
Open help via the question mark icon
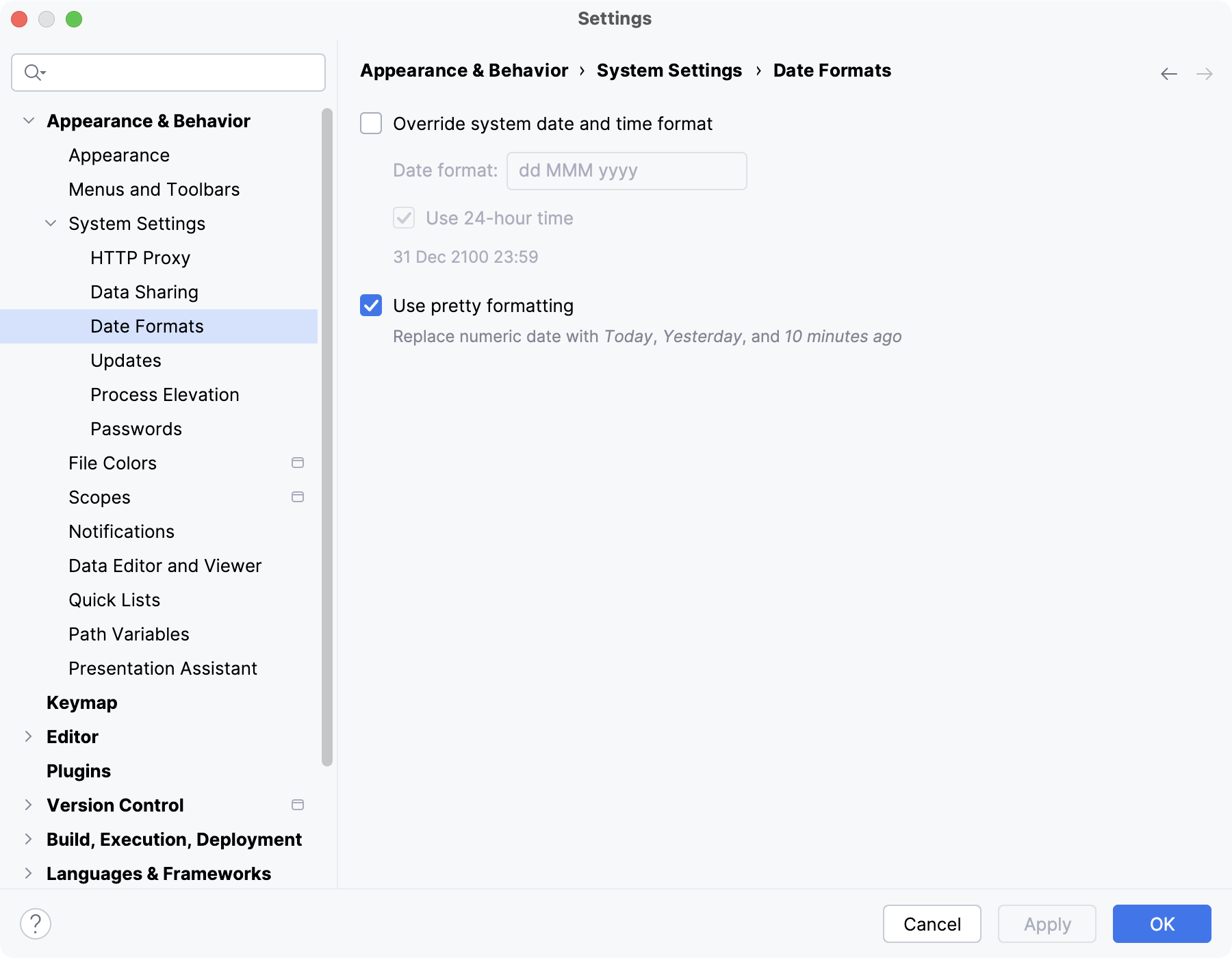[x=34, y=924]
